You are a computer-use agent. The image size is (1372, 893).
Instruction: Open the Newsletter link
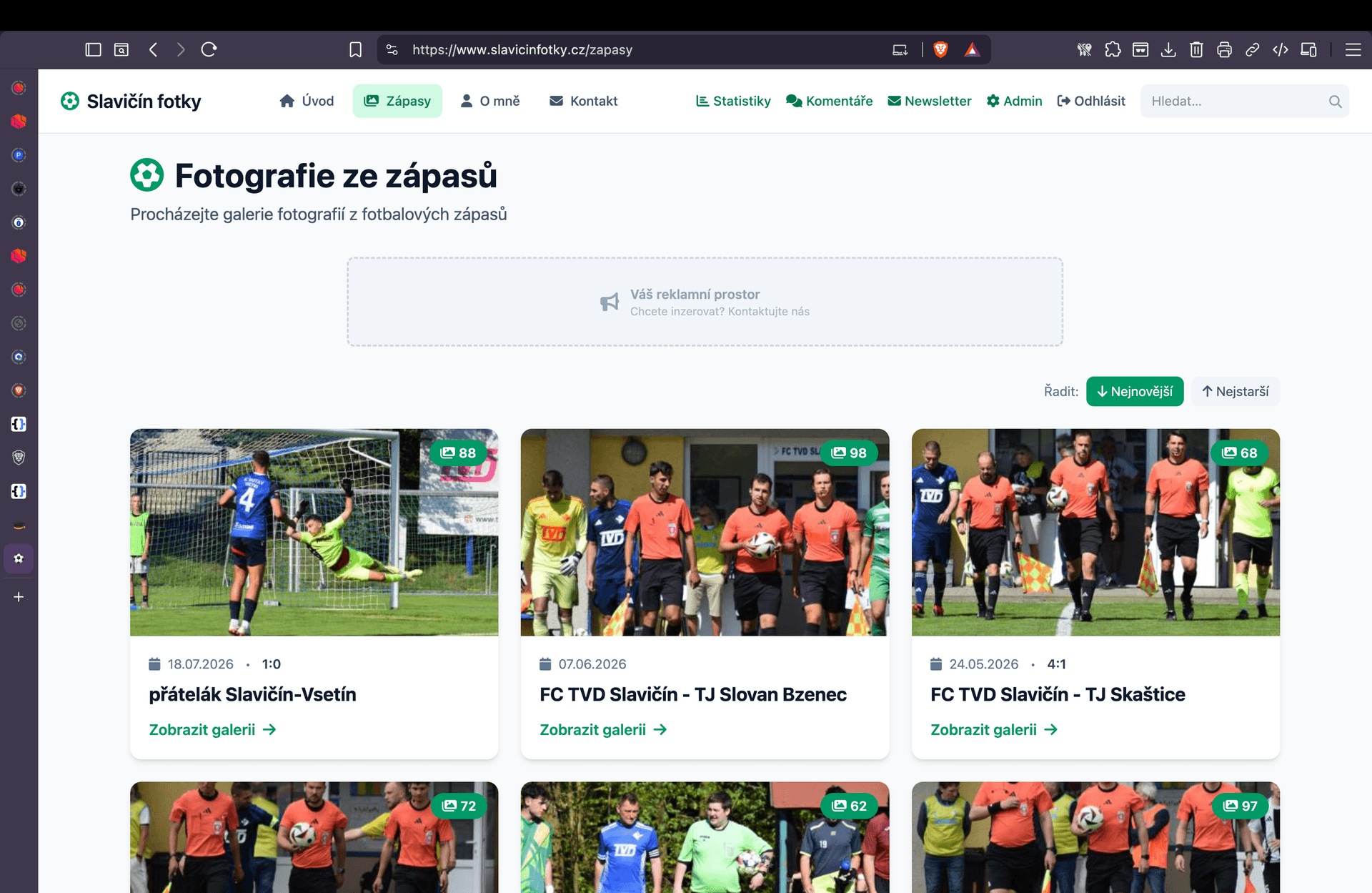(x=929, y=101)
